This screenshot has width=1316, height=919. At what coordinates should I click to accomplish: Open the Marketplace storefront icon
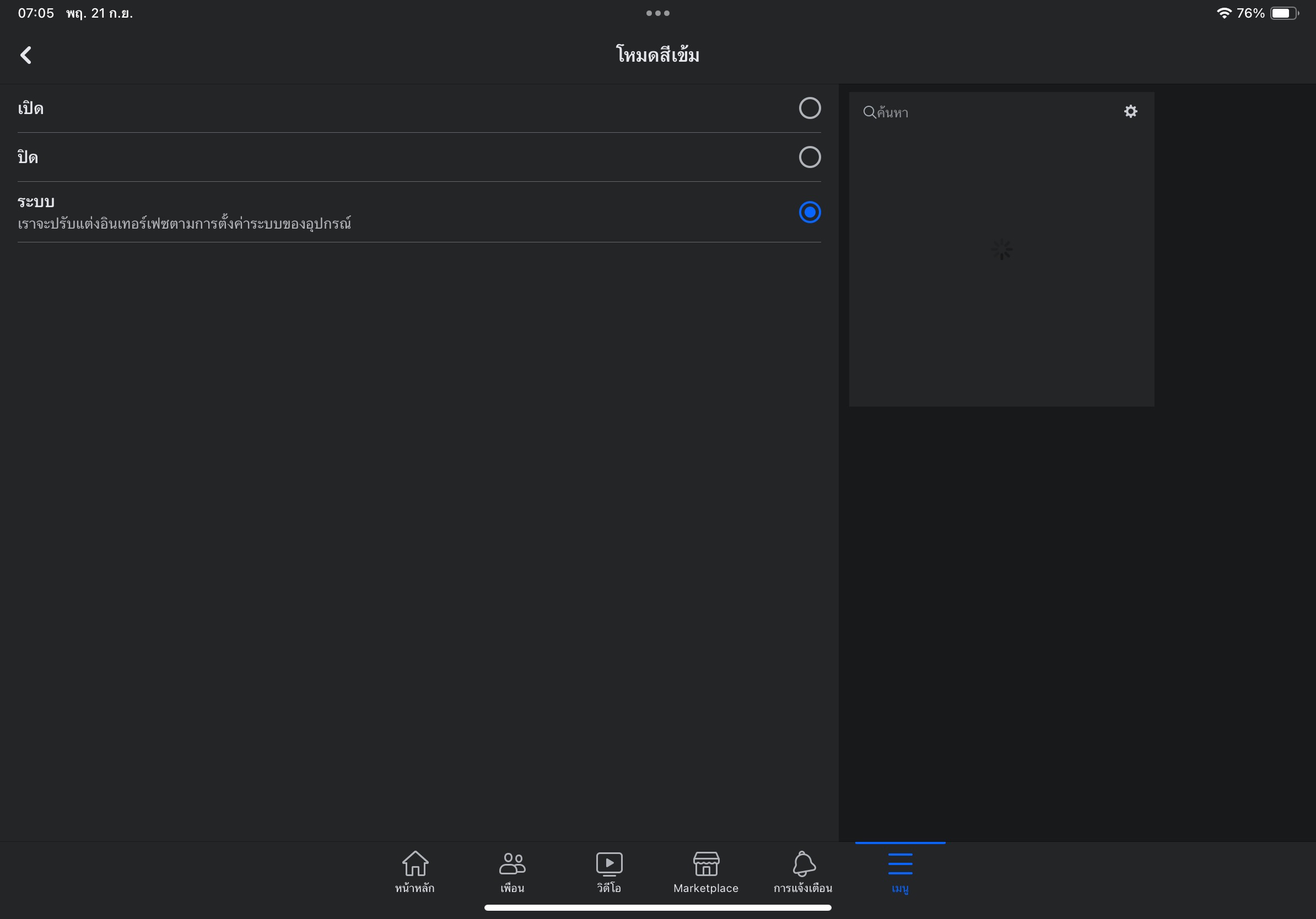pyautogui.click(x=705, y=864)
